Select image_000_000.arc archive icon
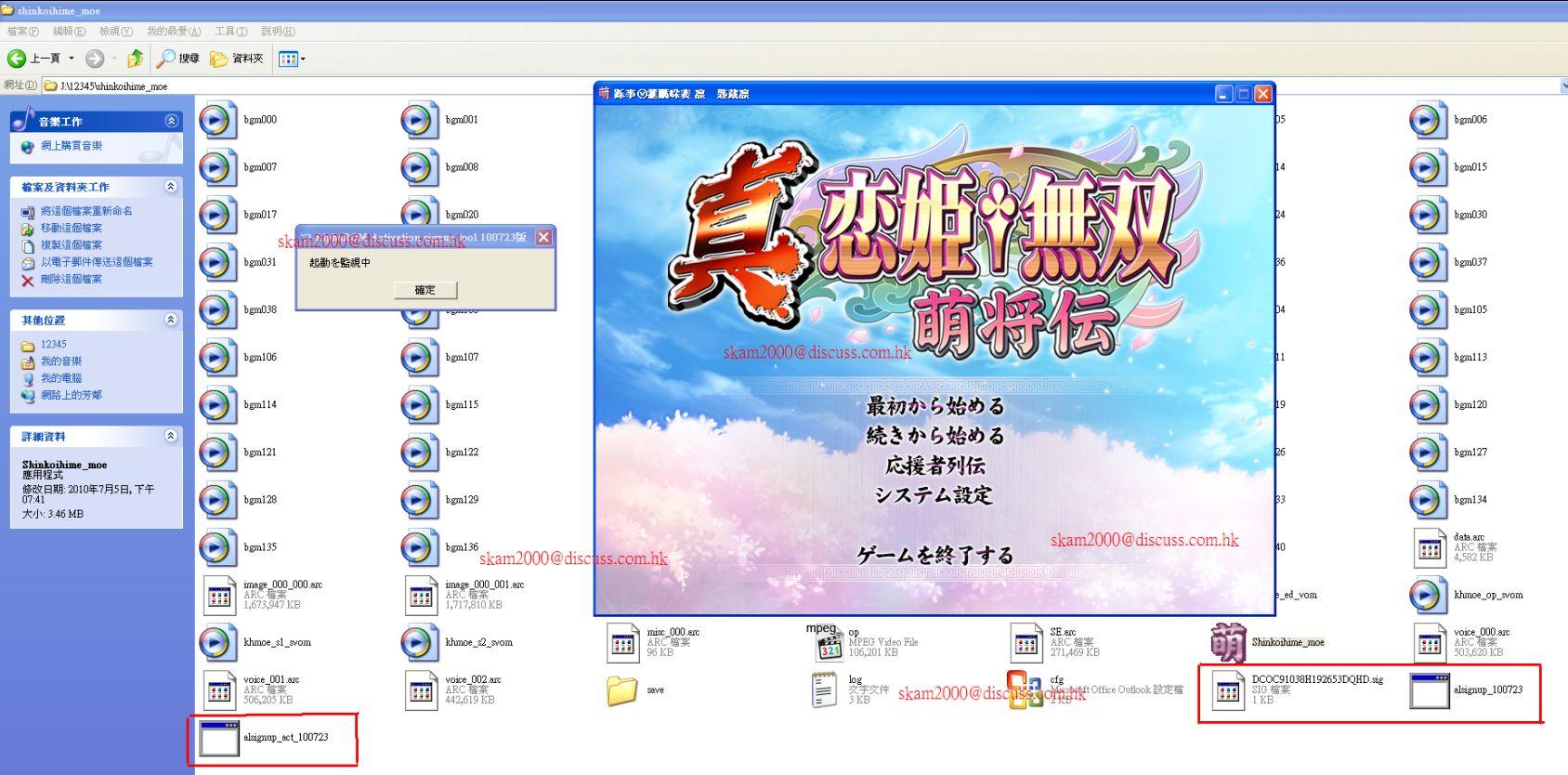Viewport: 1568px width, 775px height. (x=219, y=595)
